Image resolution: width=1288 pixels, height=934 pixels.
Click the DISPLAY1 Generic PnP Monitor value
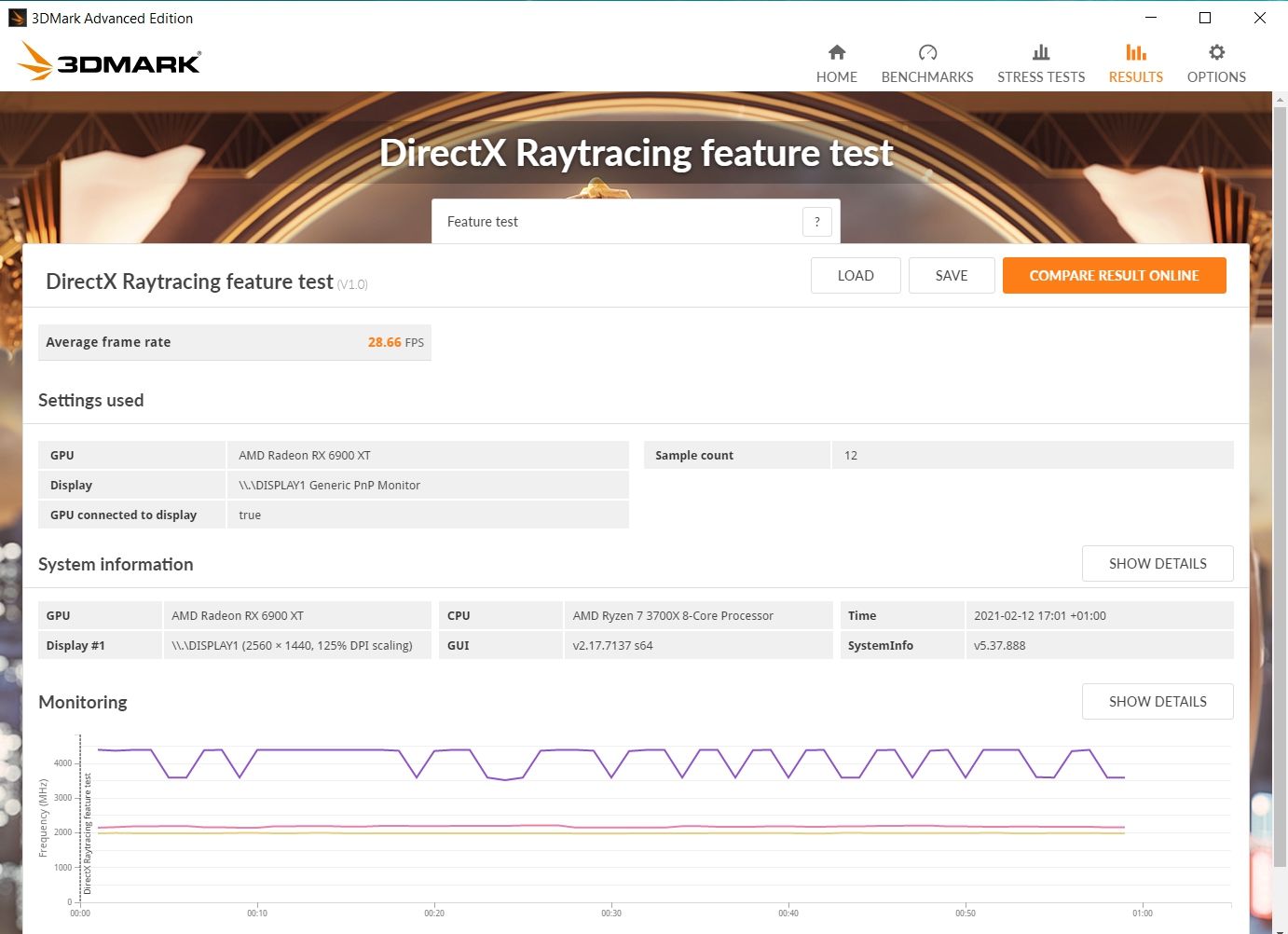(x=329, y=486)
